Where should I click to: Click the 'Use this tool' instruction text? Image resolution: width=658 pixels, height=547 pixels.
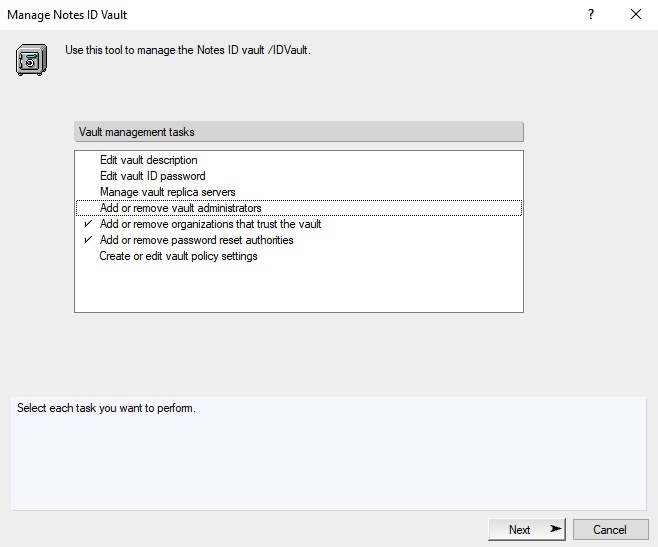coord(188,50)
